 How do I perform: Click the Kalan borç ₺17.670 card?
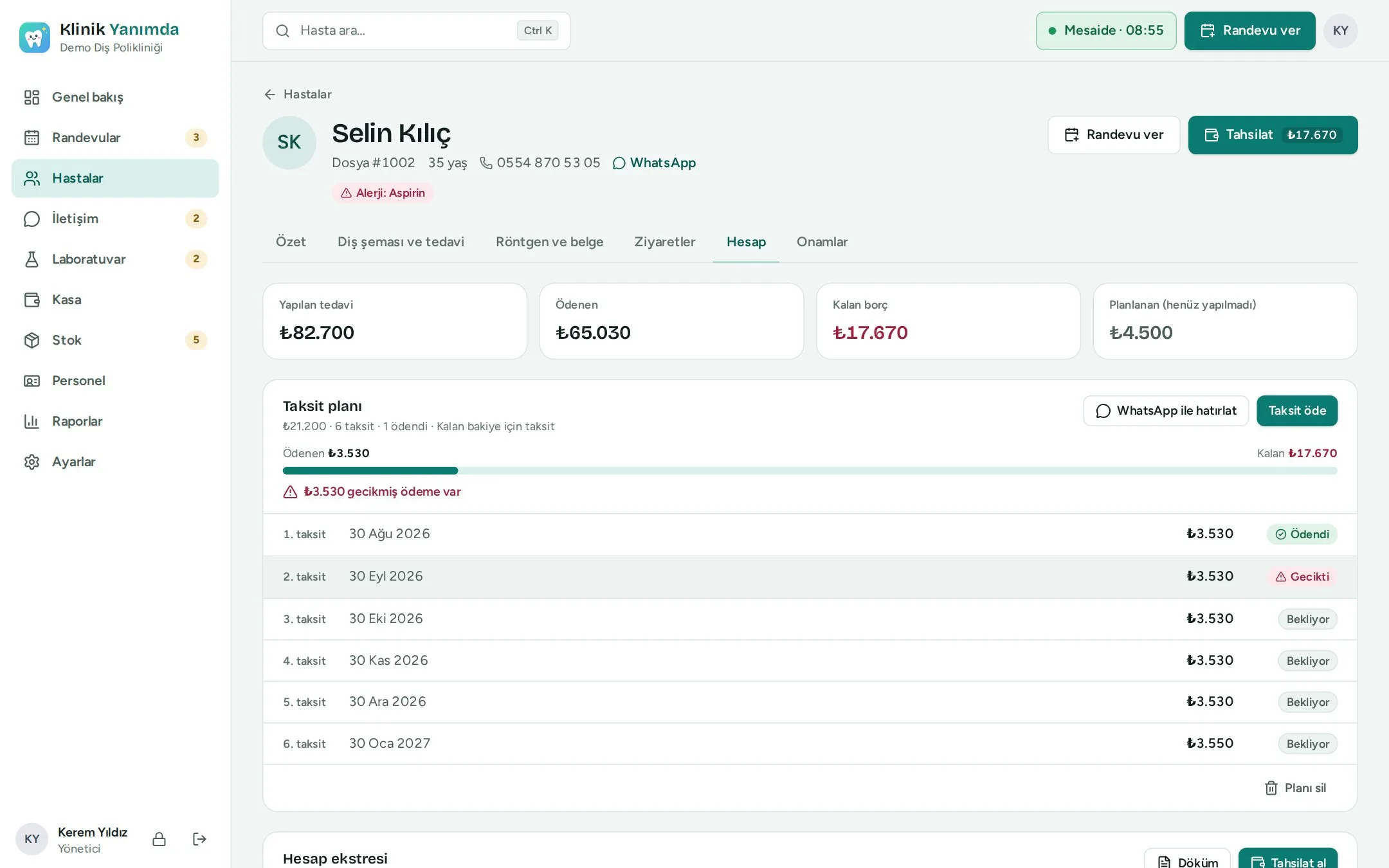coord(949,321)
